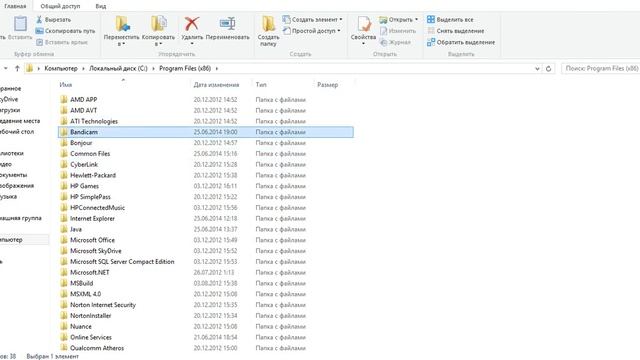
Task: Expand arrow after Program Files (x86)
Action: (x=217, y=69)
